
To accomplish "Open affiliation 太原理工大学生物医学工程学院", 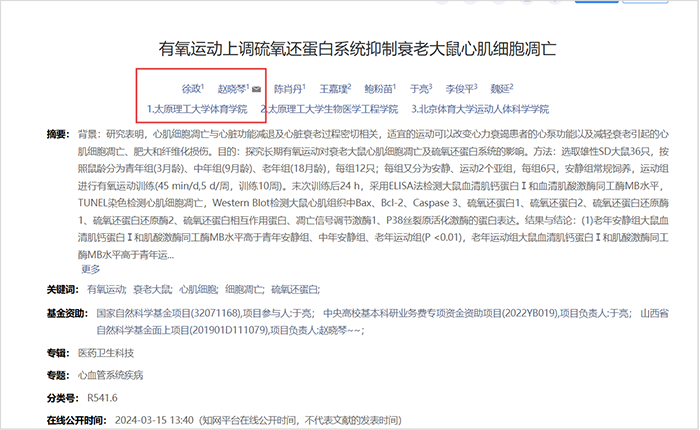I will point(329,108).
